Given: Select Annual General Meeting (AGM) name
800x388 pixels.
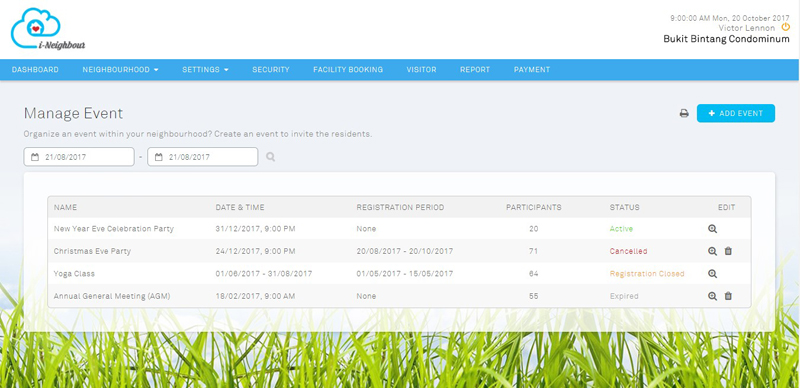Looking at the screenshot, I should tap(112, 296).
